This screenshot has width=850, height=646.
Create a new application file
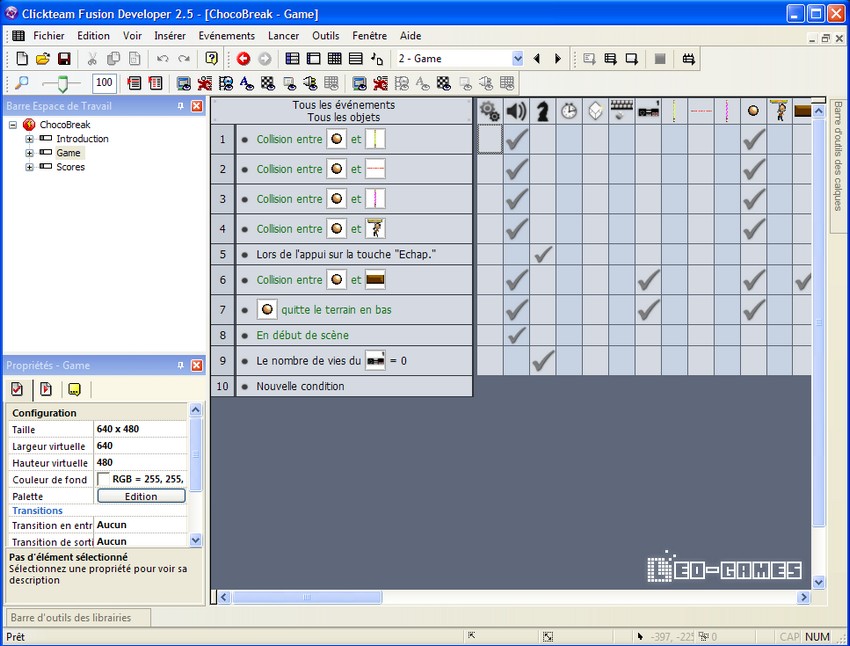click(x=22, y=59)
